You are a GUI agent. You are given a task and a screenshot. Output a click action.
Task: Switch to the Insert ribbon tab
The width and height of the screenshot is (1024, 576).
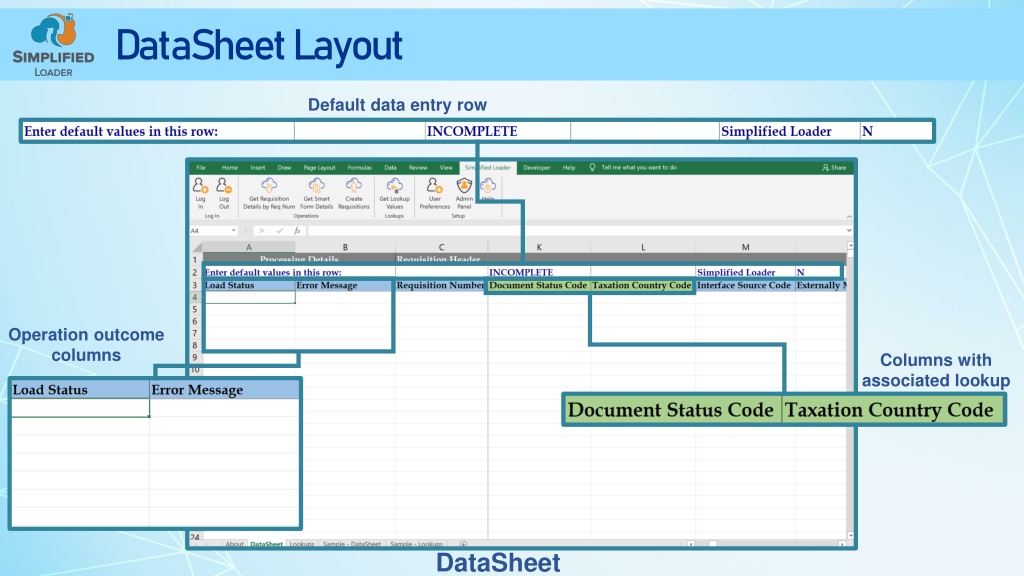[x=258, y=168]
